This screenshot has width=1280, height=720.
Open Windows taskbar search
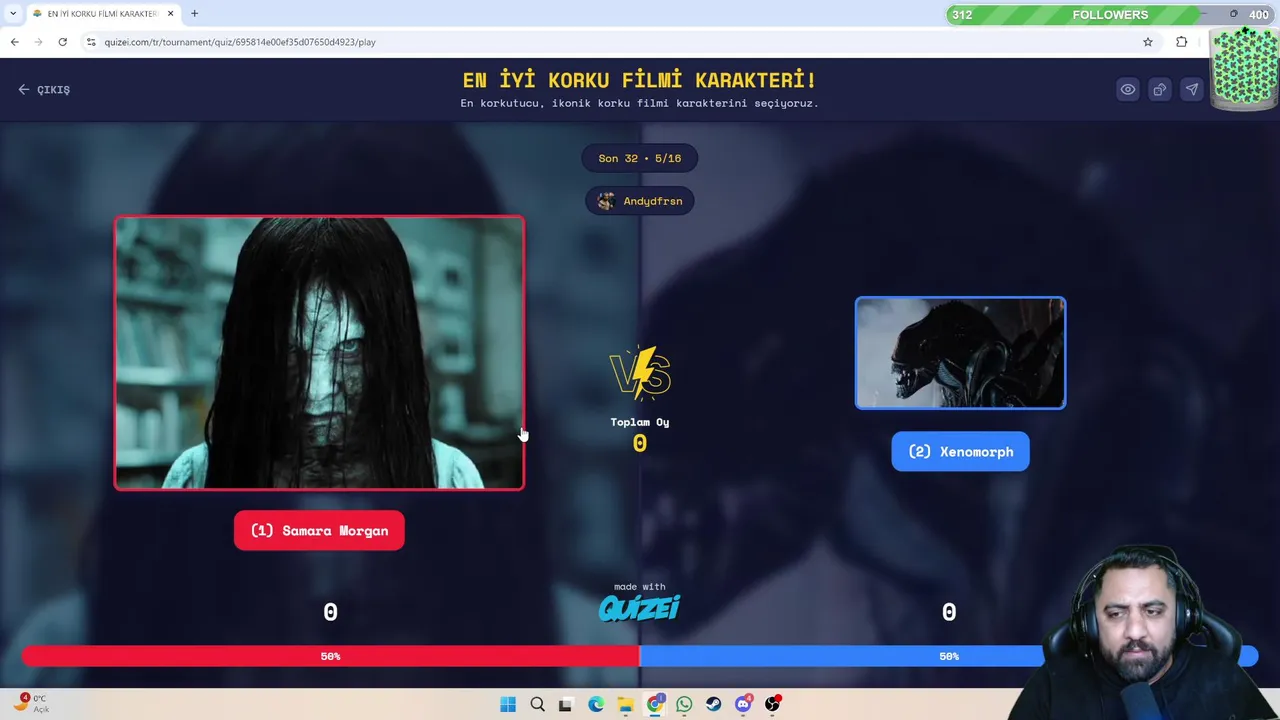click(537, 704)
